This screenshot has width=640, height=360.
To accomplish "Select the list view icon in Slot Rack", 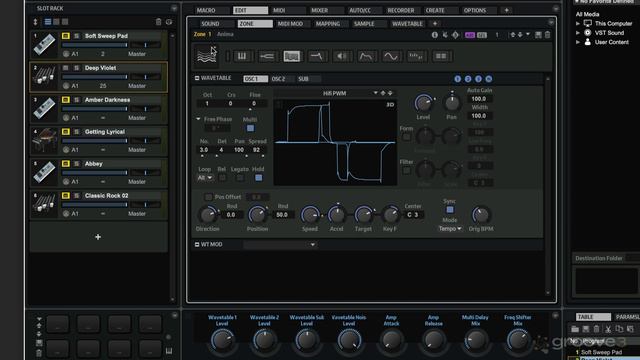I will [48, 22].
